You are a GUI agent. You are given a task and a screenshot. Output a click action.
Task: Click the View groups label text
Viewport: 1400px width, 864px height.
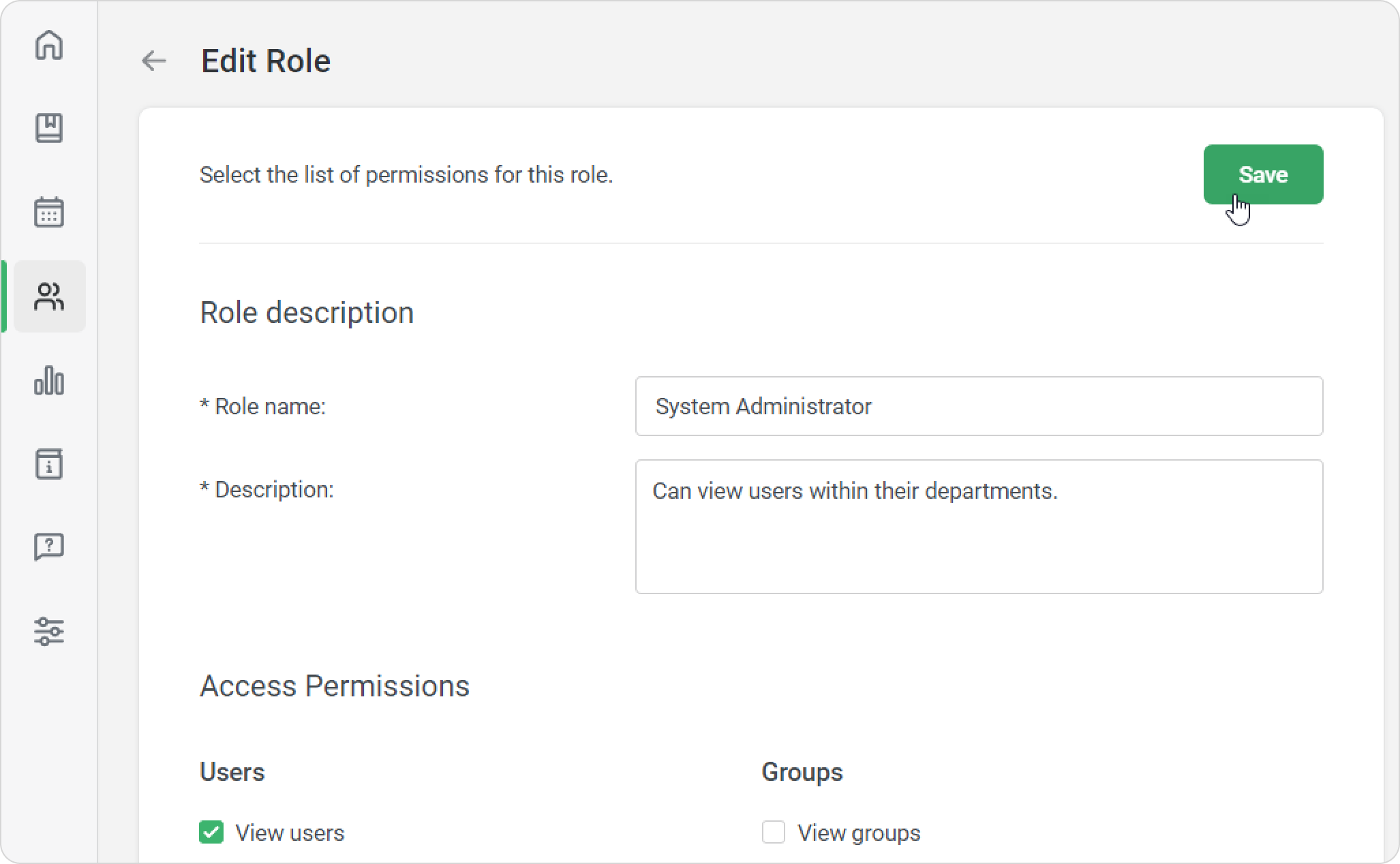(x=859, y=833)
